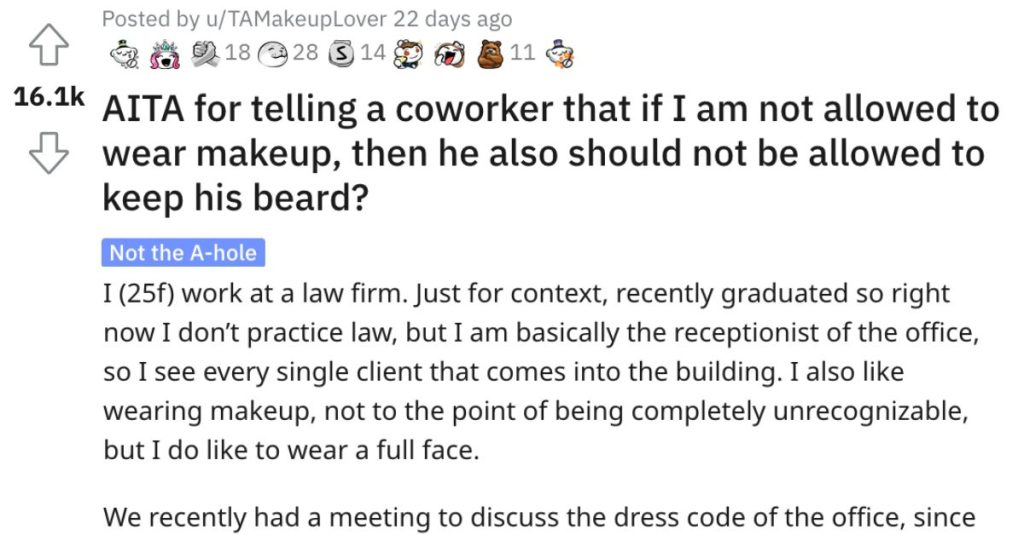Click the bear award count 11
This screenshot has height=535, width=1024.
(x=523, y=53)
